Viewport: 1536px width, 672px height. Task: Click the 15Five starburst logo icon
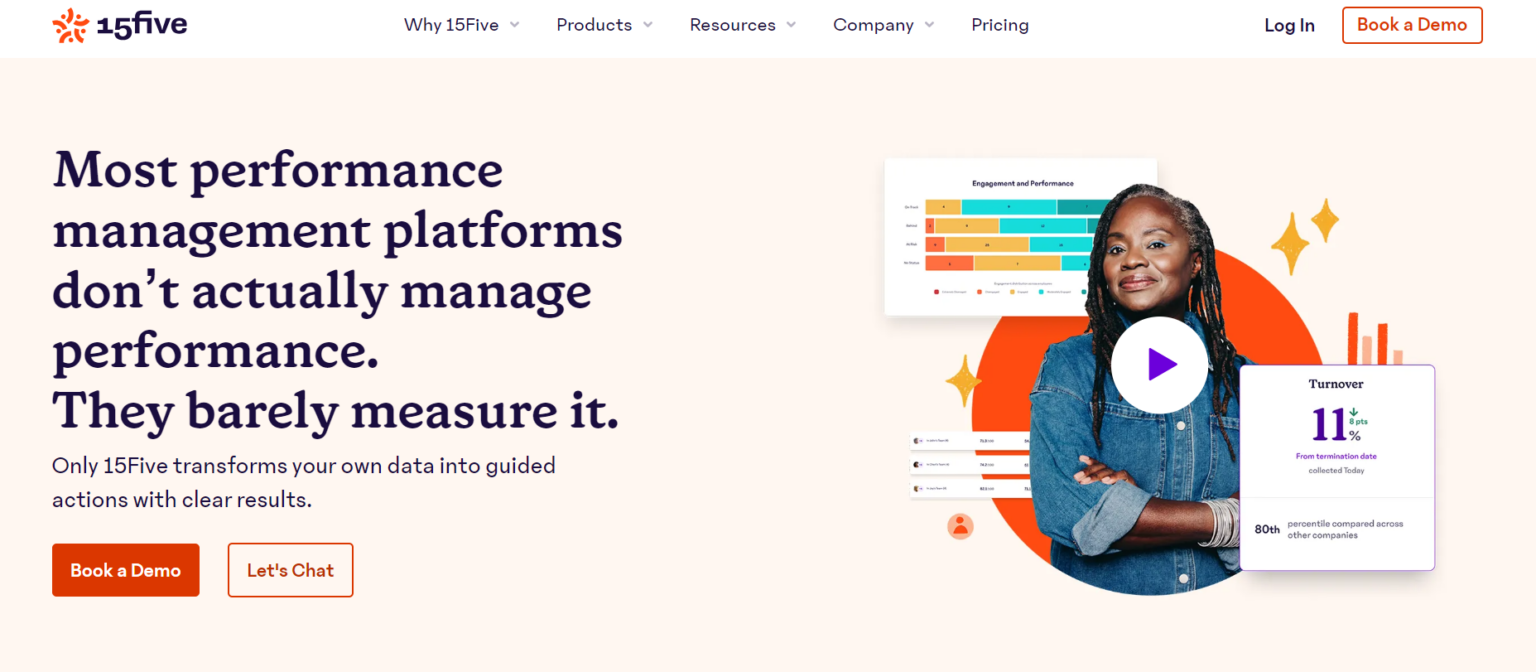(70, 26)
